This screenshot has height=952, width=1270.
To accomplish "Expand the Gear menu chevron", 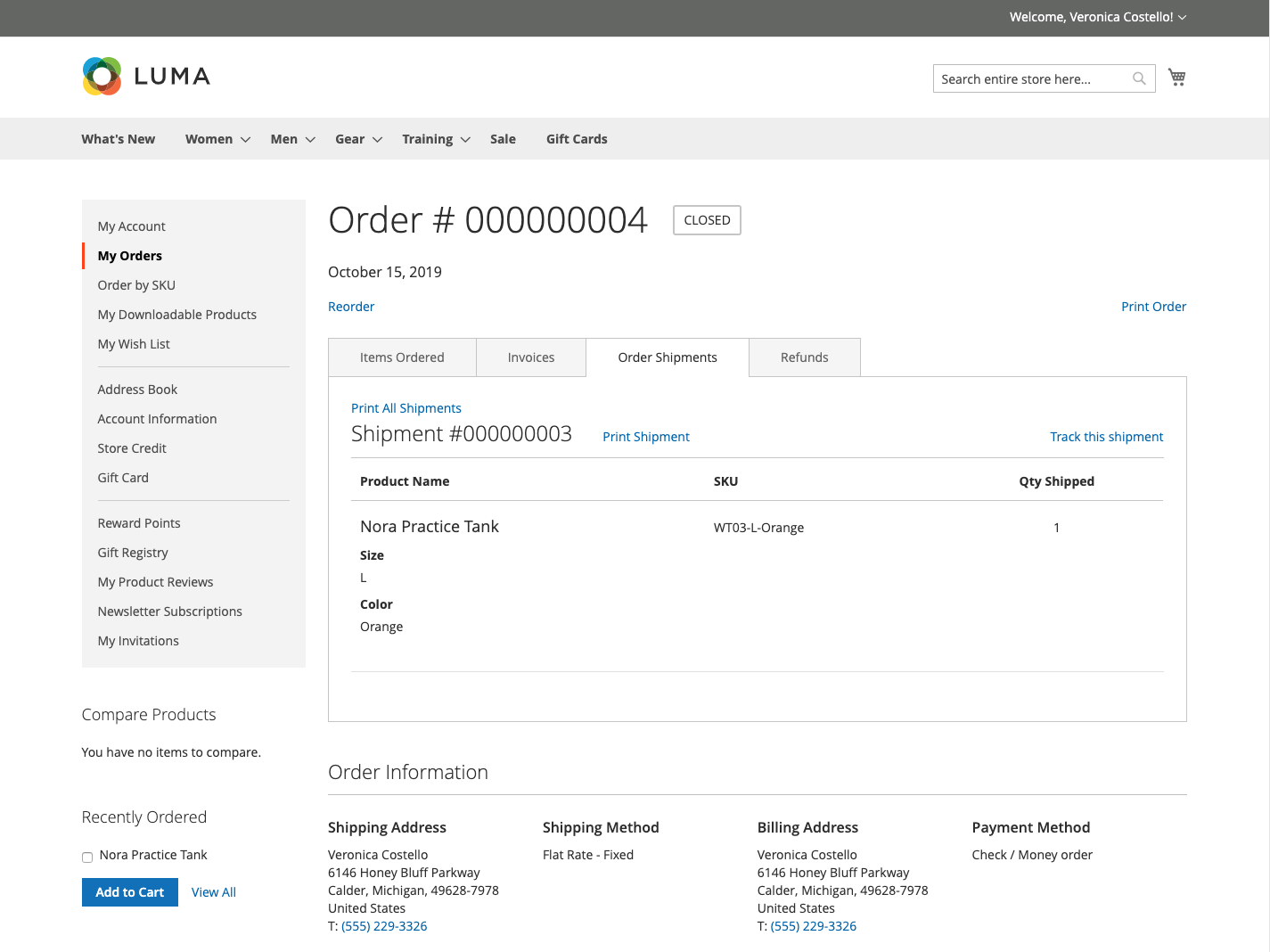I will [377, 140].
